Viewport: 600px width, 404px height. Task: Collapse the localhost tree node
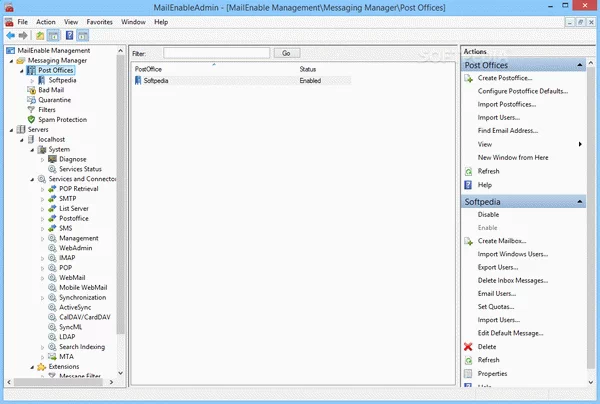[21, 140]
